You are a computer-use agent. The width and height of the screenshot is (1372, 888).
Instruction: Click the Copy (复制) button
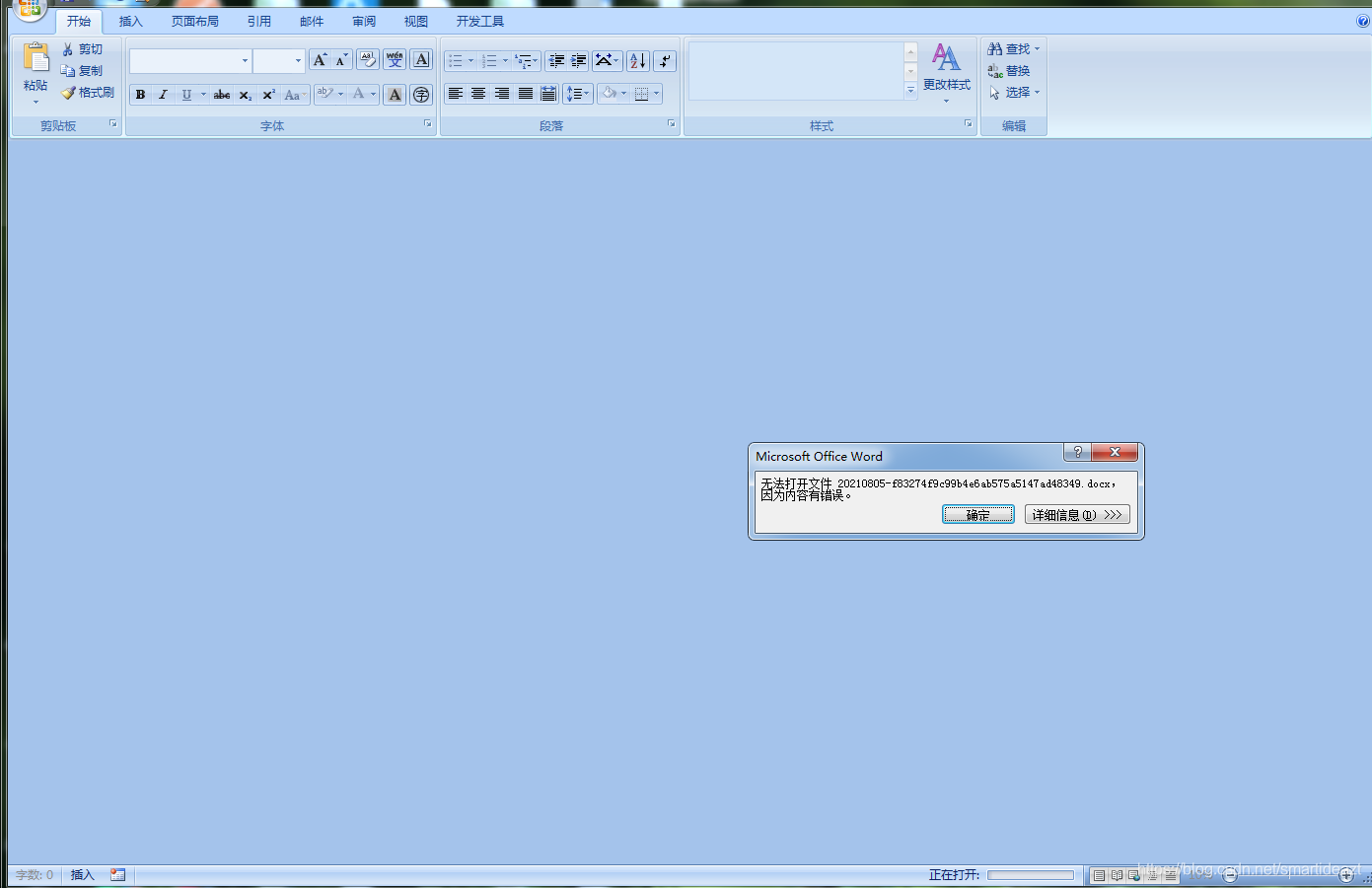click(82, 71)
